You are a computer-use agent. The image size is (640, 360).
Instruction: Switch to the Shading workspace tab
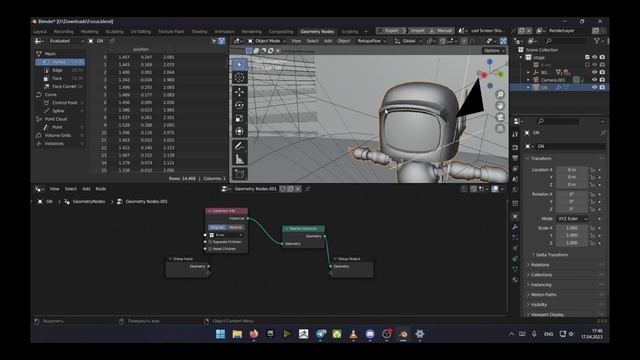[200, 31]
